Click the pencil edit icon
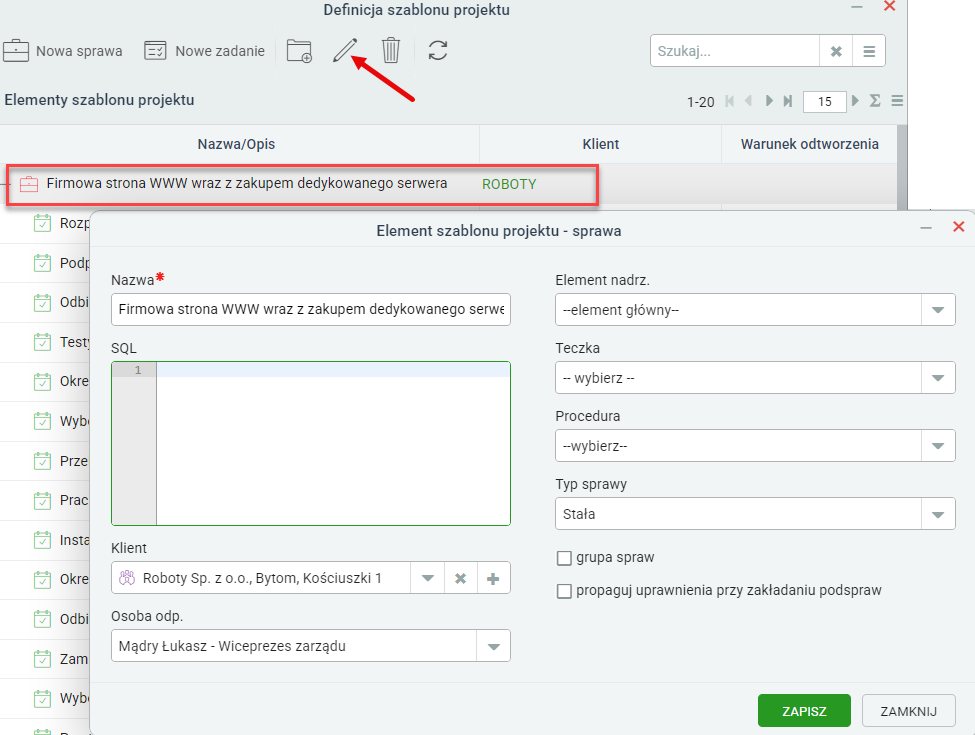 coord(344,50)
